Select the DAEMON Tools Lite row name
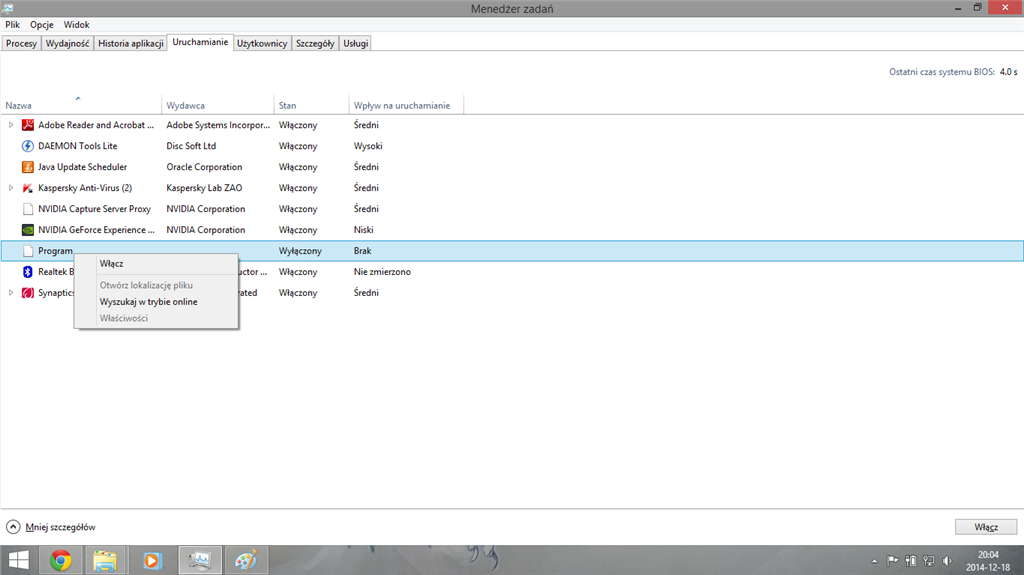 [78, 146]
